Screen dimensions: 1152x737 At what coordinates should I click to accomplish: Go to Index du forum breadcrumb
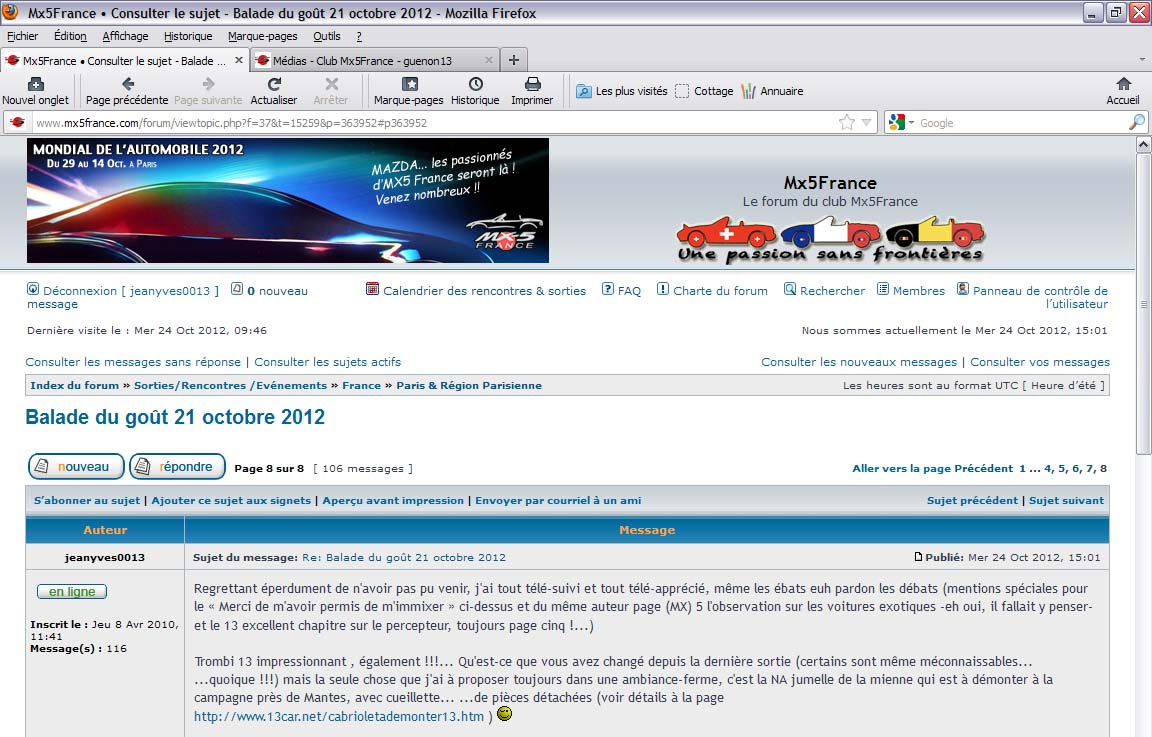tap(74, 386)
